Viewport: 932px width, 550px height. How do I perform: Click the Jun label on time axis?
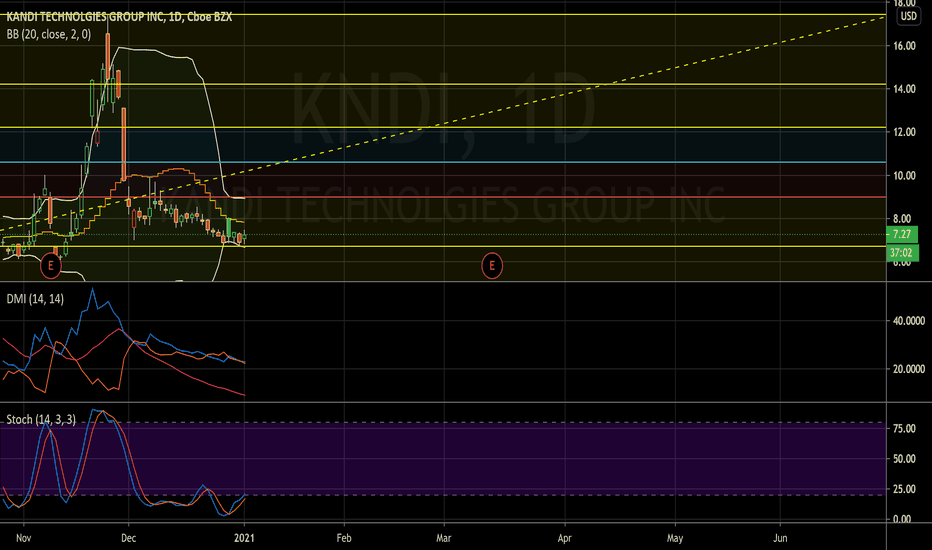pos(780,538)
